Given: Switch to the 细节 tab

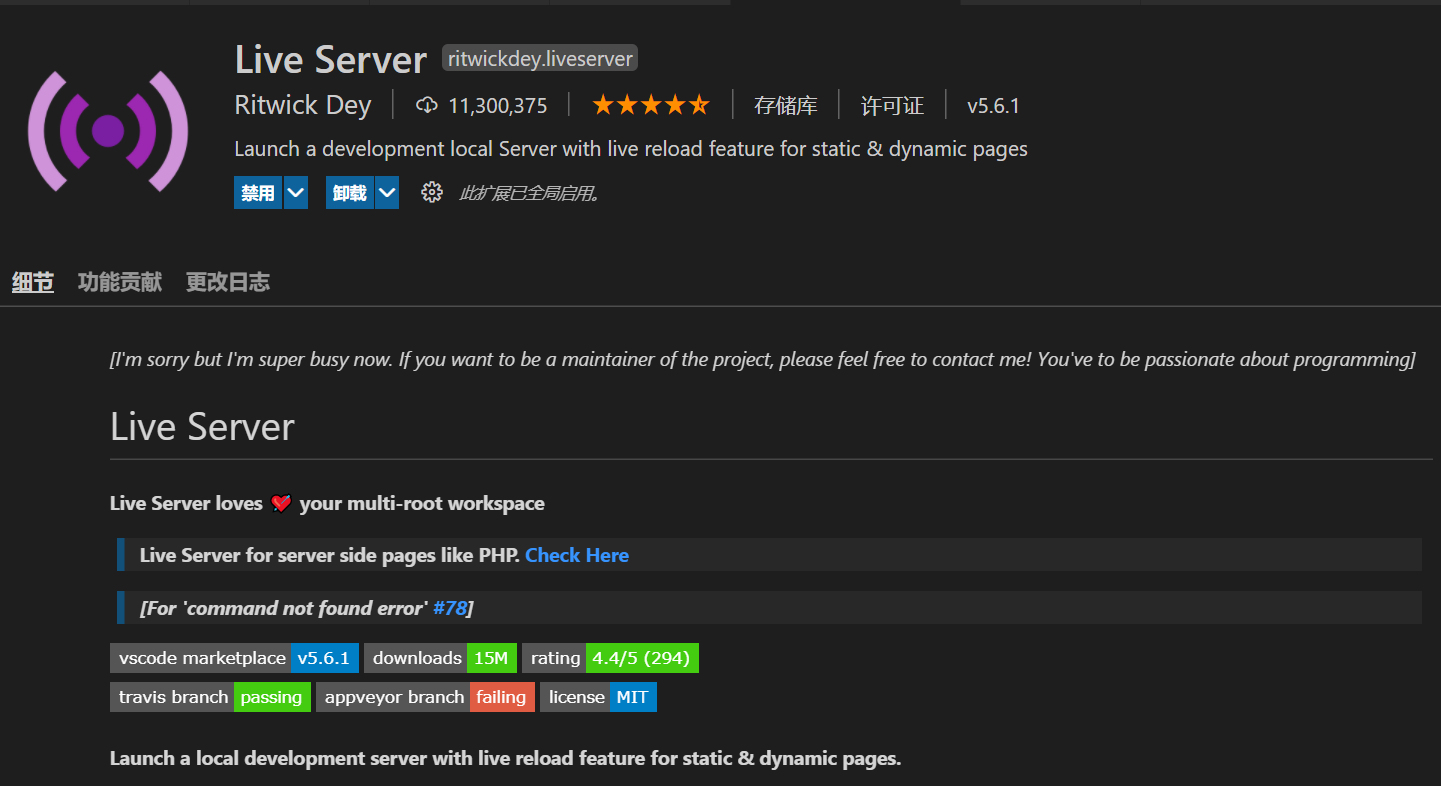Looking at the screenshot, I should click(33, 282).
